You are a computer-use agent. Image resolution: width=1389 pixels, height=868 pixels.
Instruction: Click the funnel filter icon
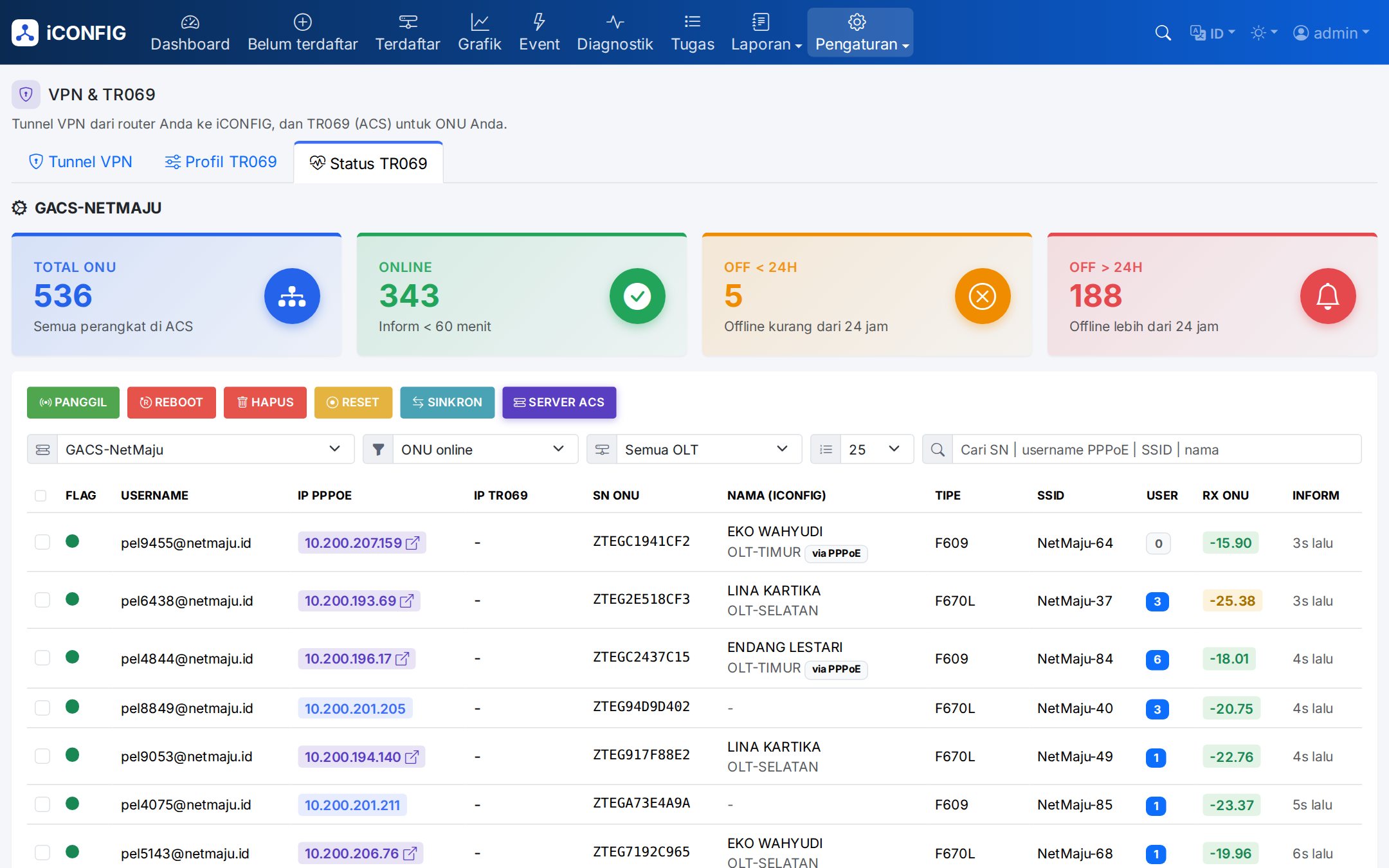(x=378, y=449)
